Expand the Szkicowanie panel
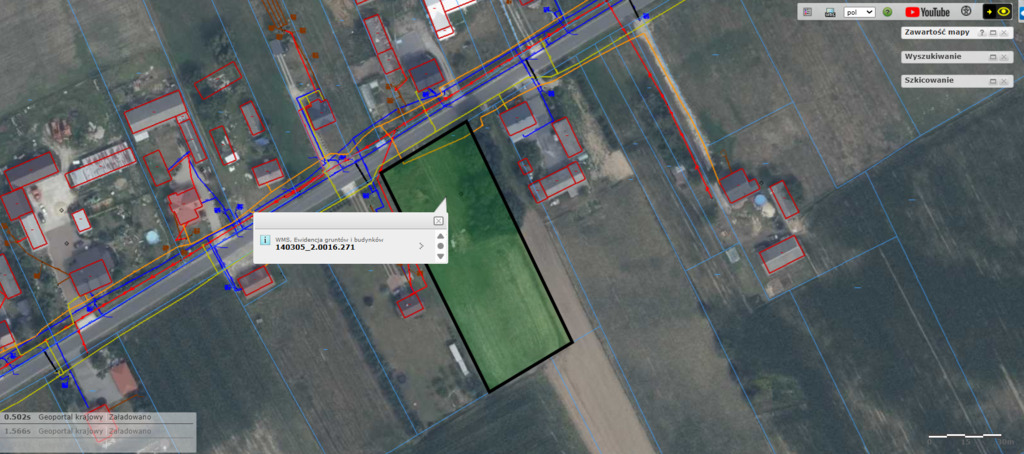 click(992, 81)
